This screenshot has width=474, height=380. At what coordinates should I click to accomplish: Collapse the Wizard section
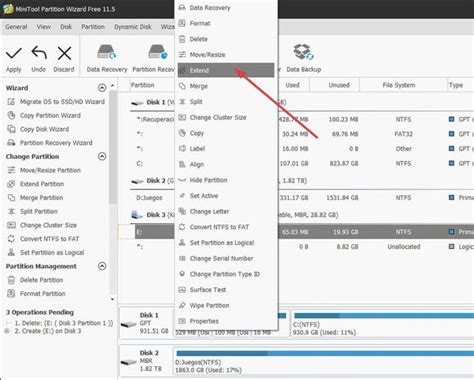(102, 88)
